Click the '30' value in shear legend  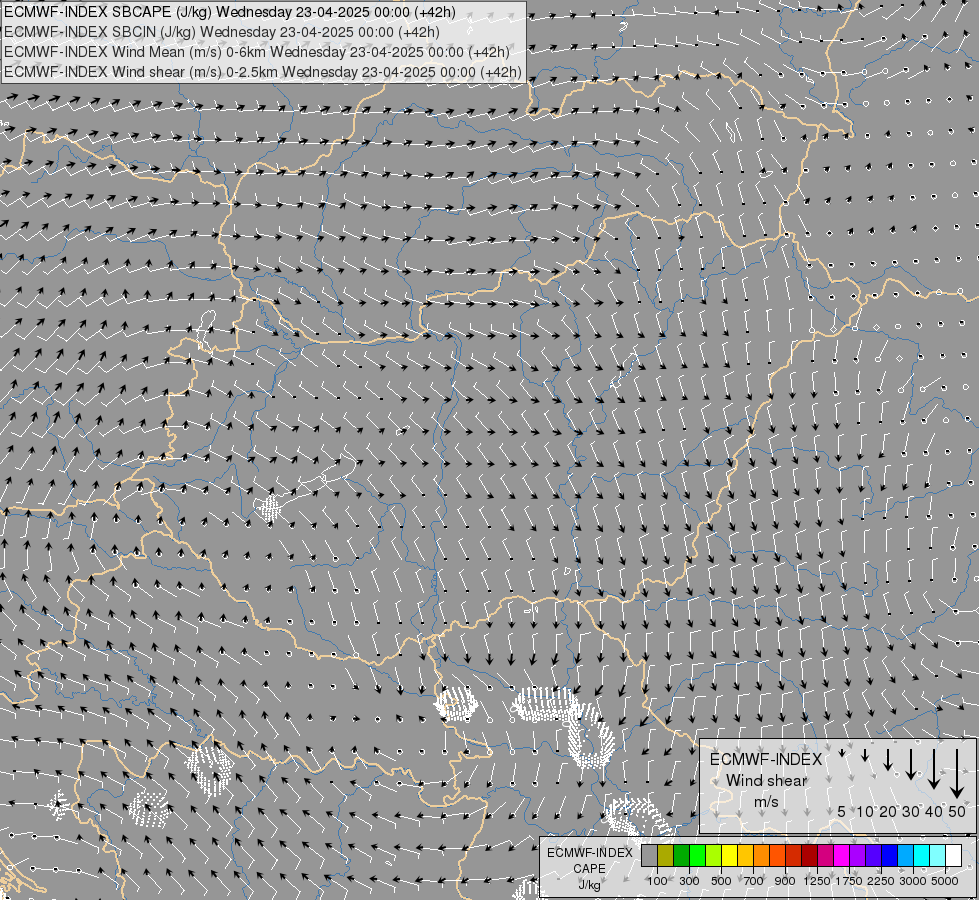[911, 811]
